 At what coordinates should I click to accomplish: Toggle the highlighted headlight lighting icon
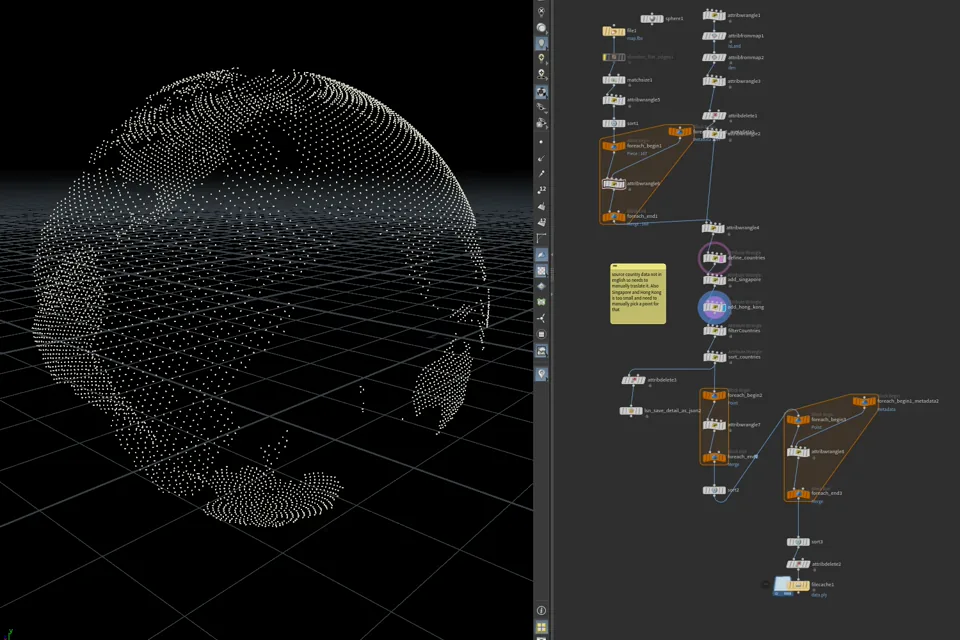[x=541, y=43]
